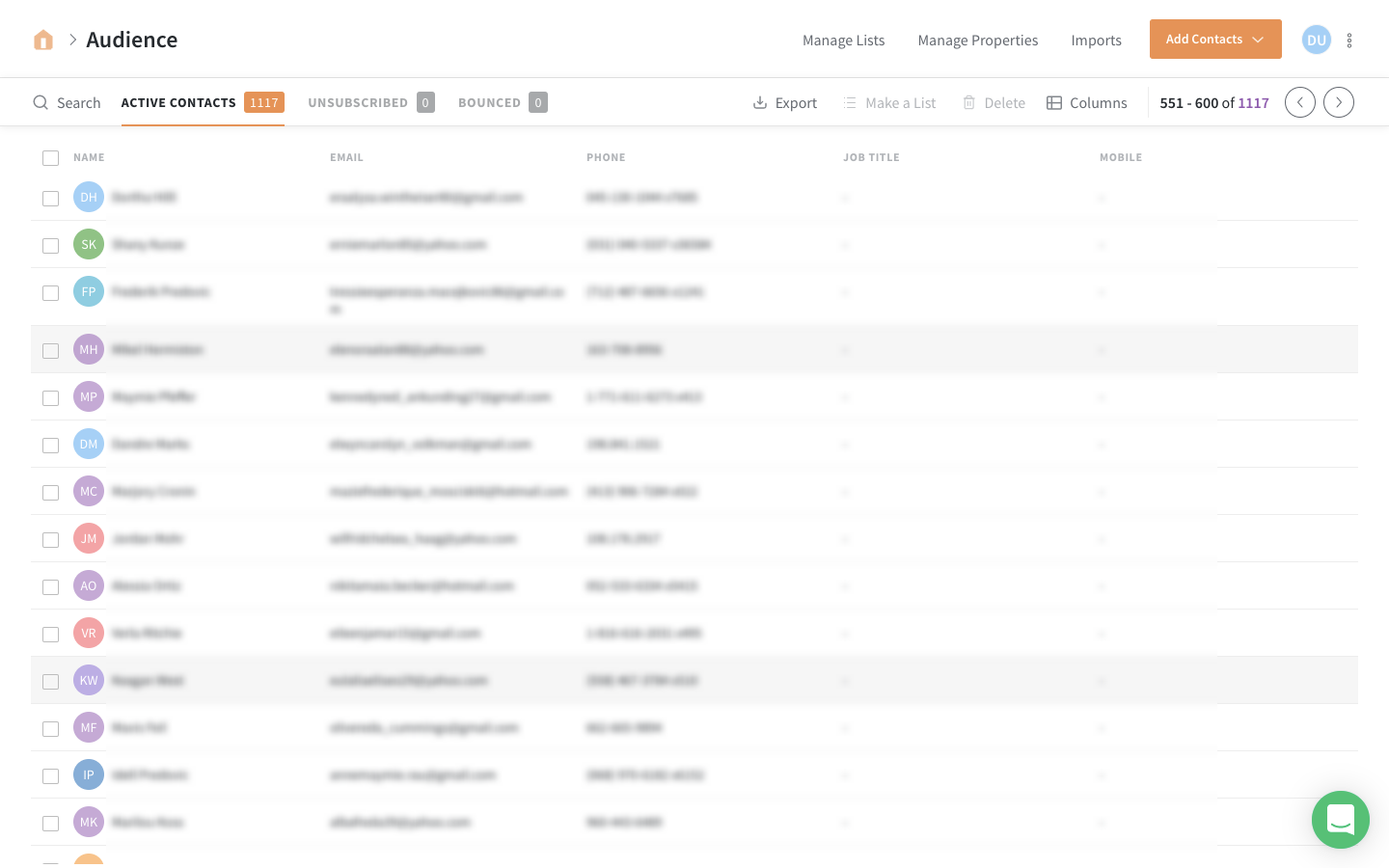Open the Columns configuration icon

1053,102
